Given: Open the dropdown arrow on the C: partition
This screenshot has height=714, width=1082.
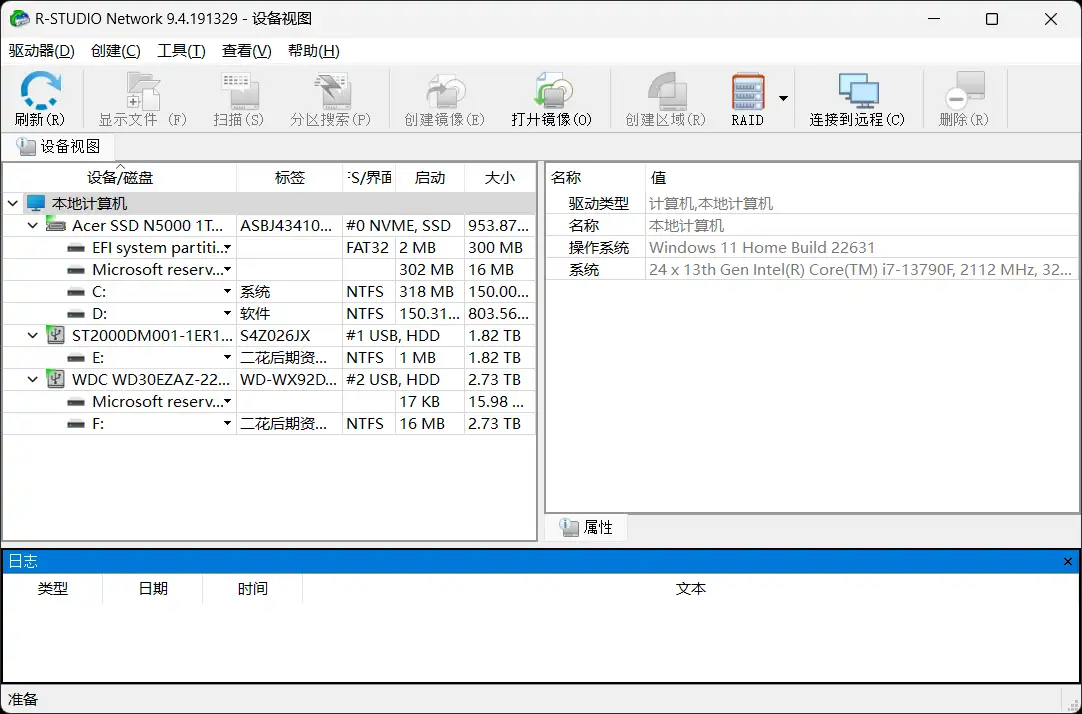Looking at the screenshot, I should (229, 291).
